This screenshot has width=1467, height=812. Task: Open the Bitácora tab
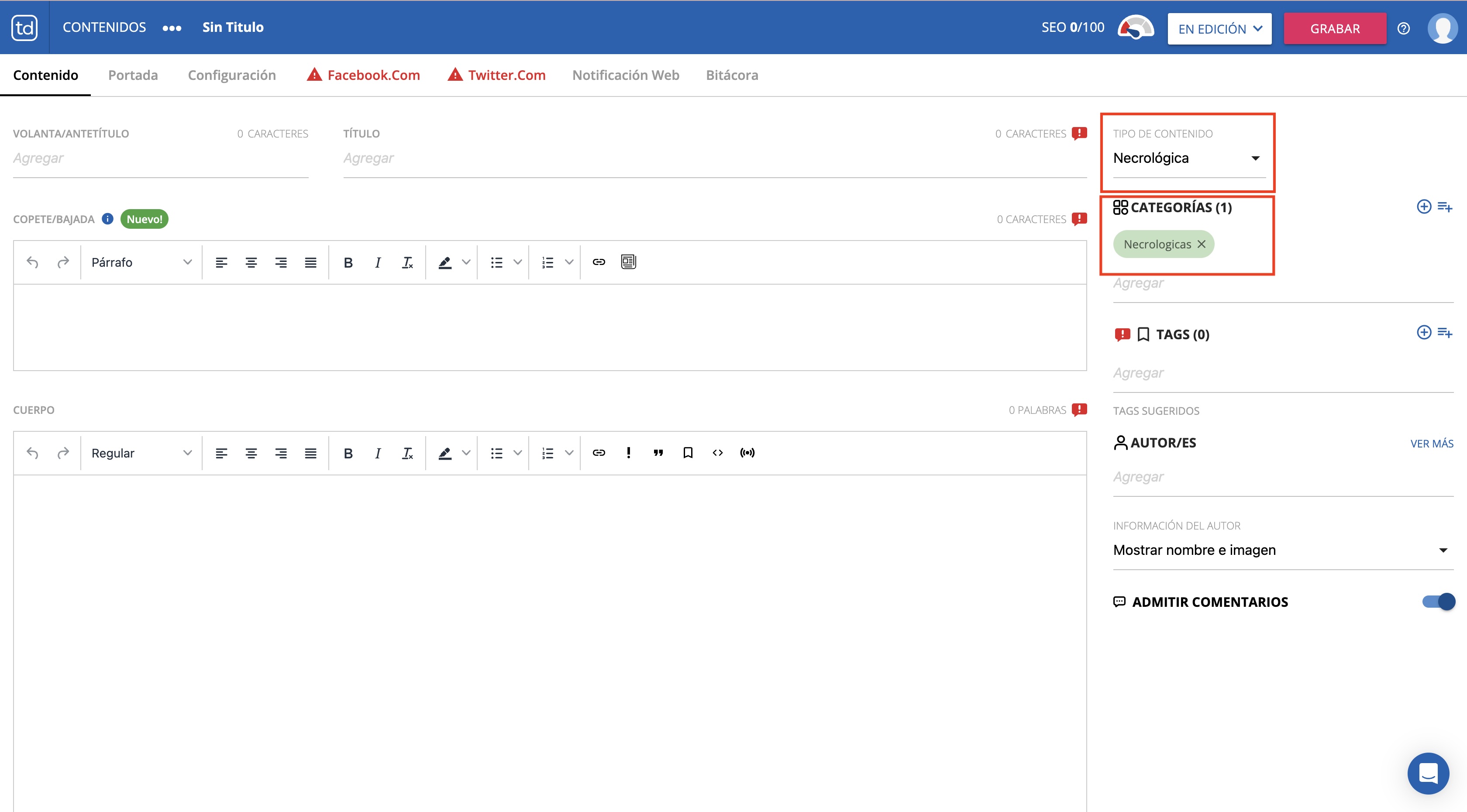pos(732,75)
